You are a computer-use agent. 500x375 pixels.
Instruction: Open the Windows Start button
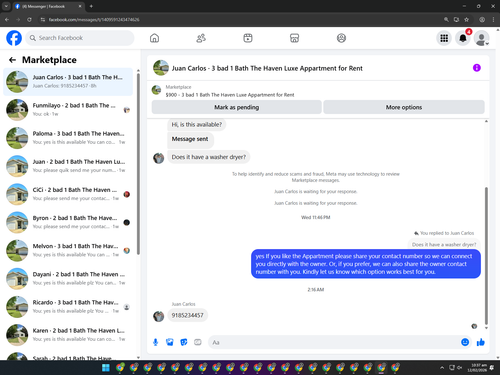pyautogui.click(x=106, y=368)
